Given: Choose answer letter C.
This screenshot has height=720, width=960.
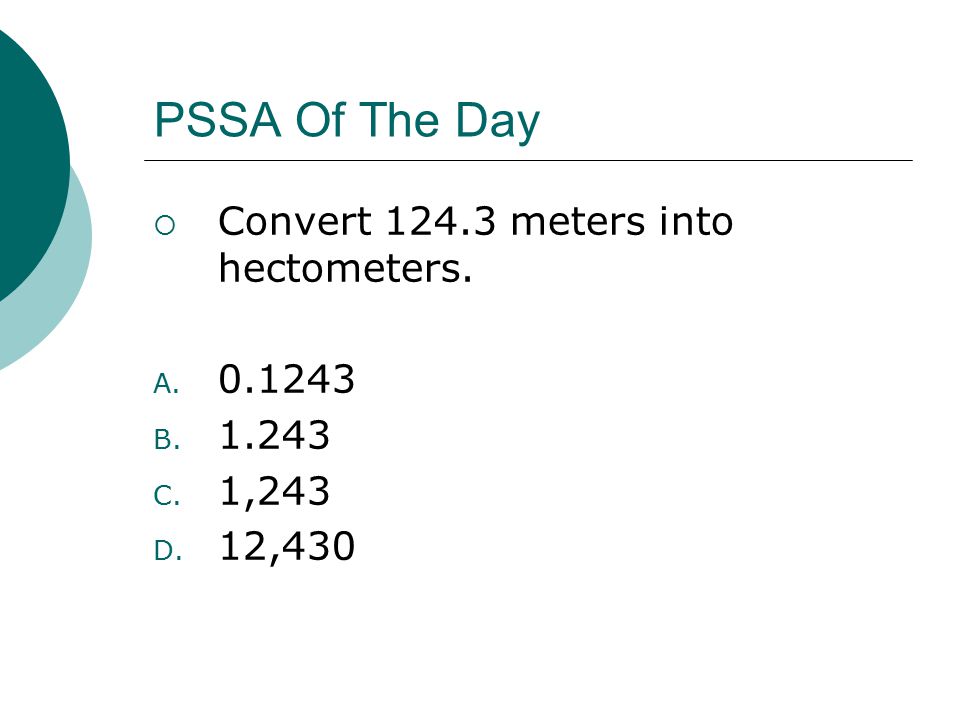Looking at the screenshot, I should point(167,495).
